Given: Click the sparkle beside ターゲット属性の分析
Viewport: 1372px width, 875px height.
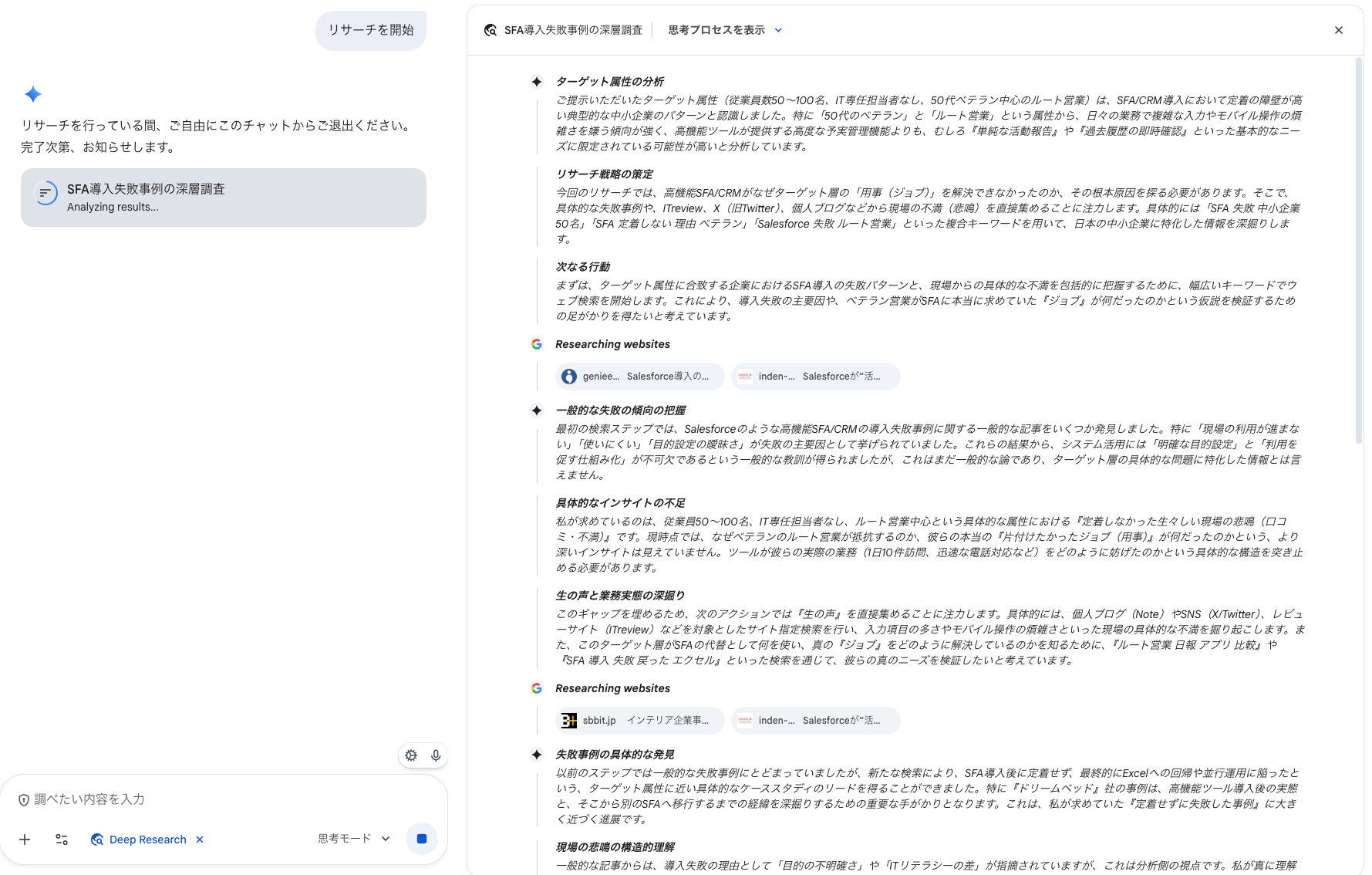Looking at the screenshot, I should [x=537, y=82].
